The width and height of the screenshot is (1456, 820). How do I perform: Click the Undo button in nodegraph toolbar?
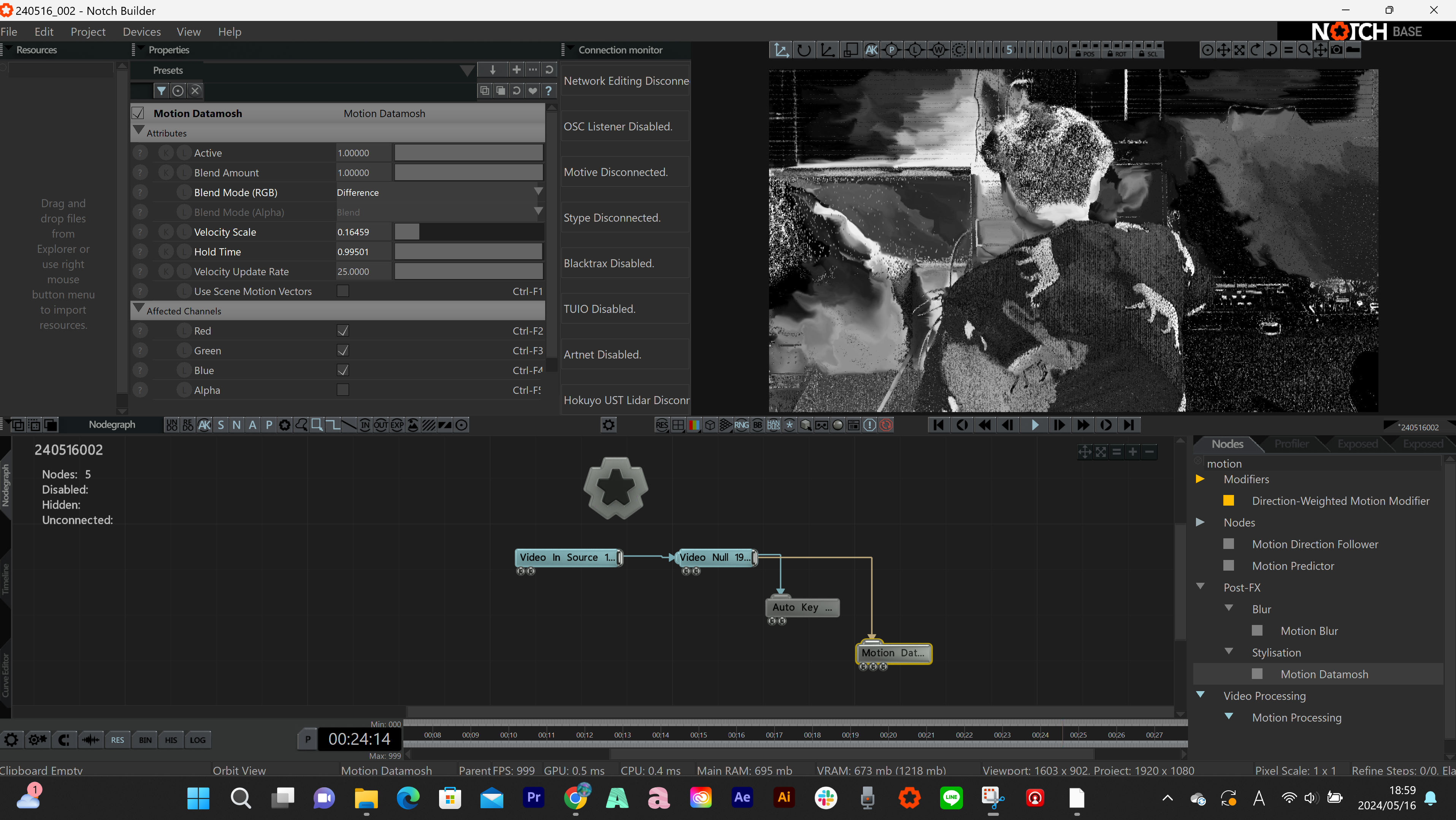point(172,425)
